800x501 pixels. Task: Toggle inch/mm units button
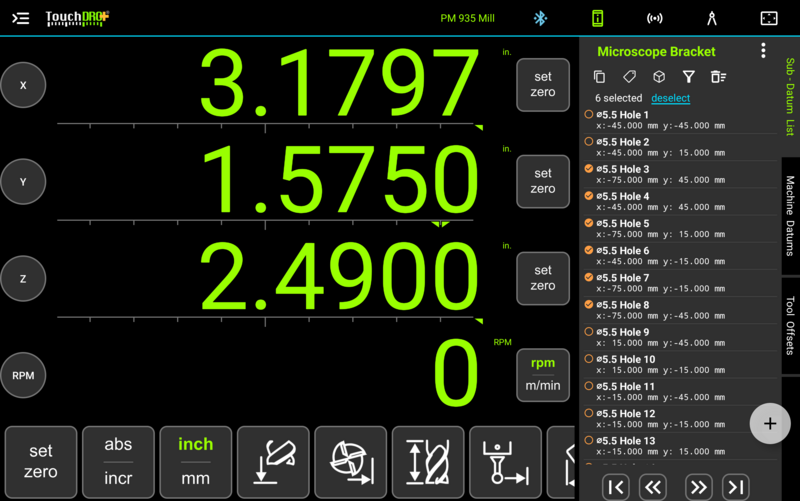pyautogui.click(x=195, y=462)
